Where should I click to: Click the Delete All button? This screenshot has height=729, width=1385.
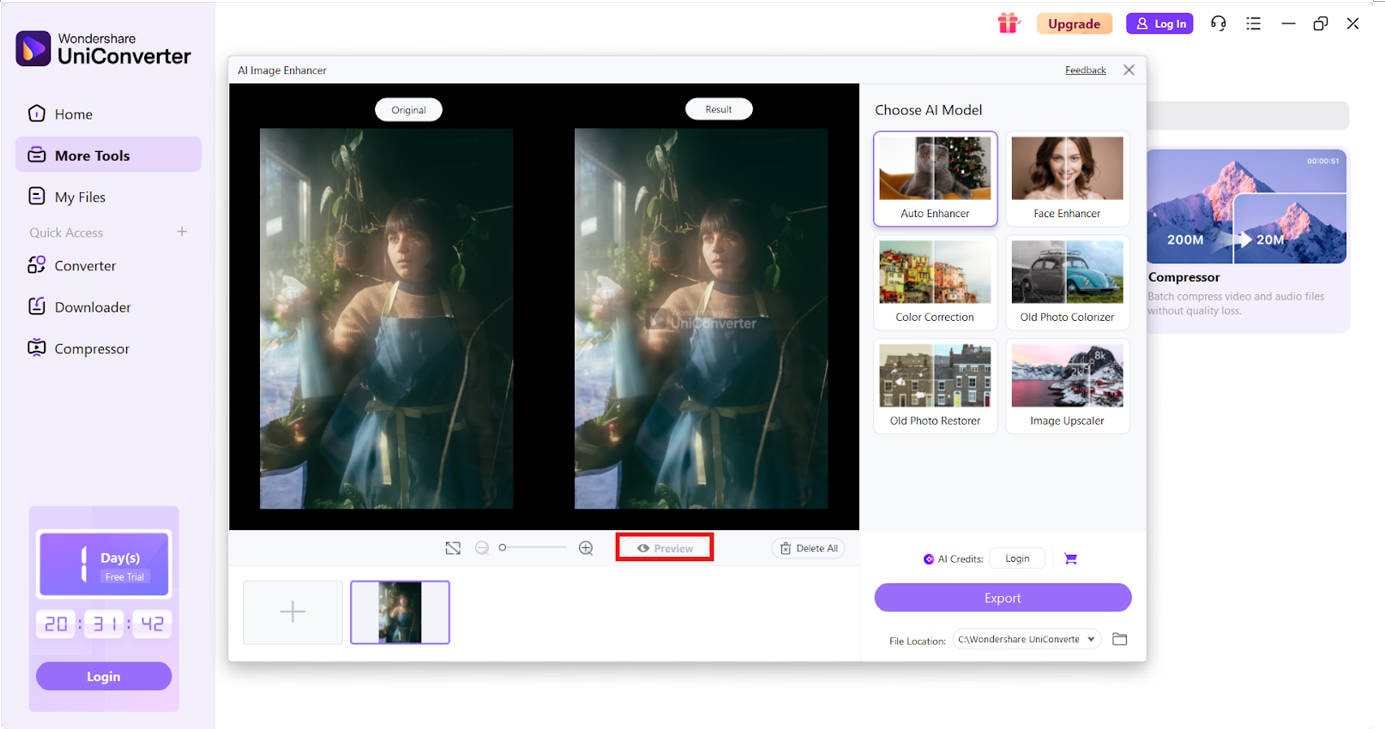tap(809, 548)
